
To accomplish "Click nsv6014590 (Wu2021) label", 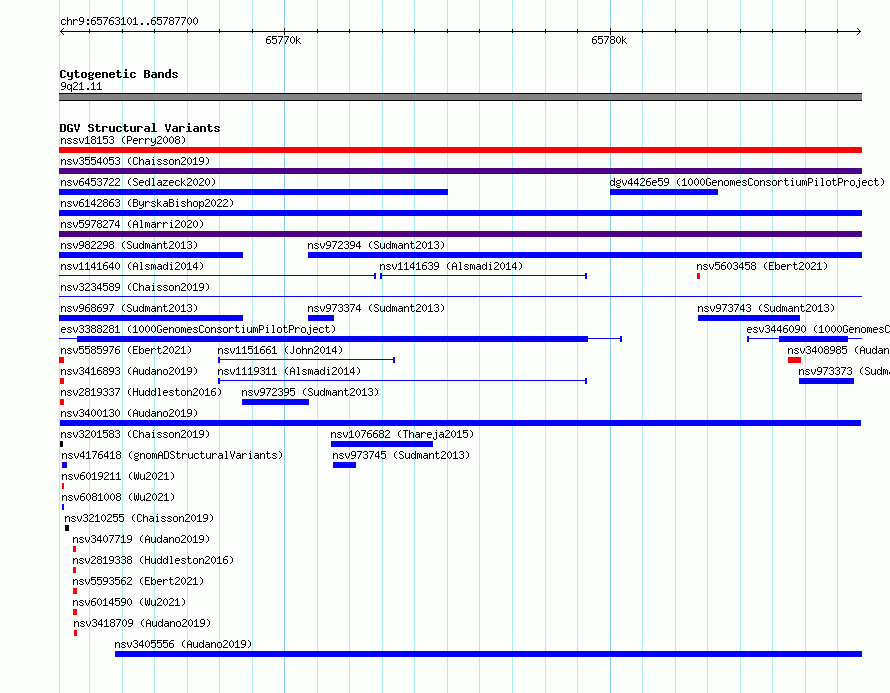I will [129, 602].
